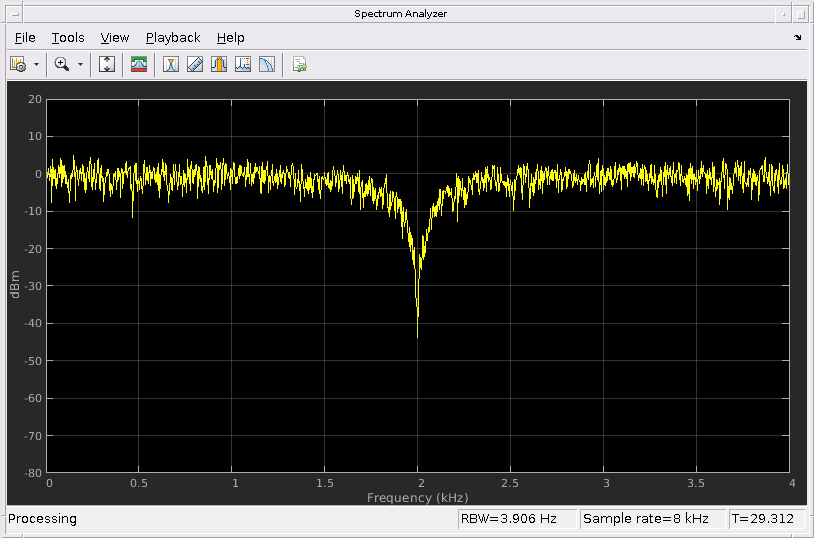Expand the zoom tool dropdown arrow
The width and height of the screenshot is (814, 538).
80,64
